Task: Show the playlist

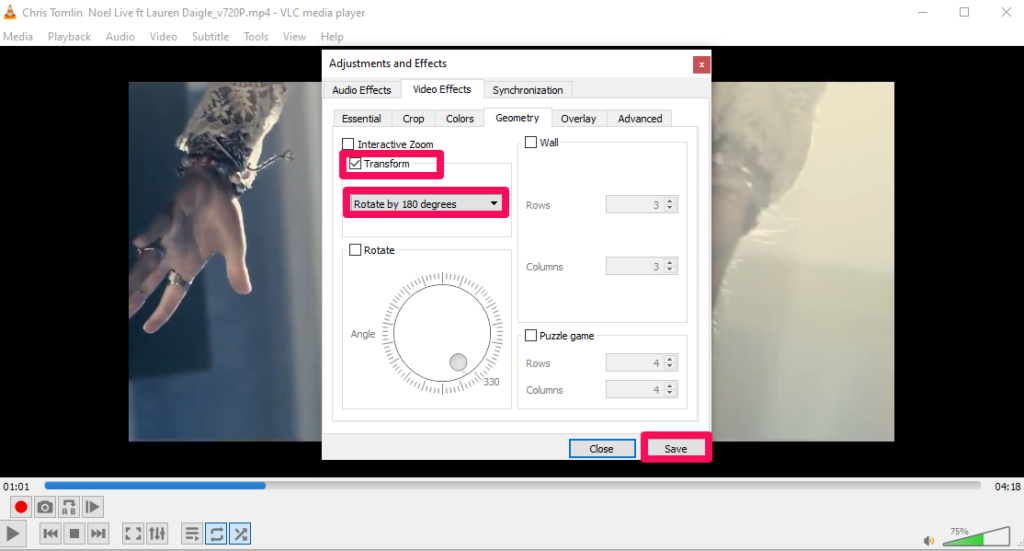Action: [x=192, y=533]
